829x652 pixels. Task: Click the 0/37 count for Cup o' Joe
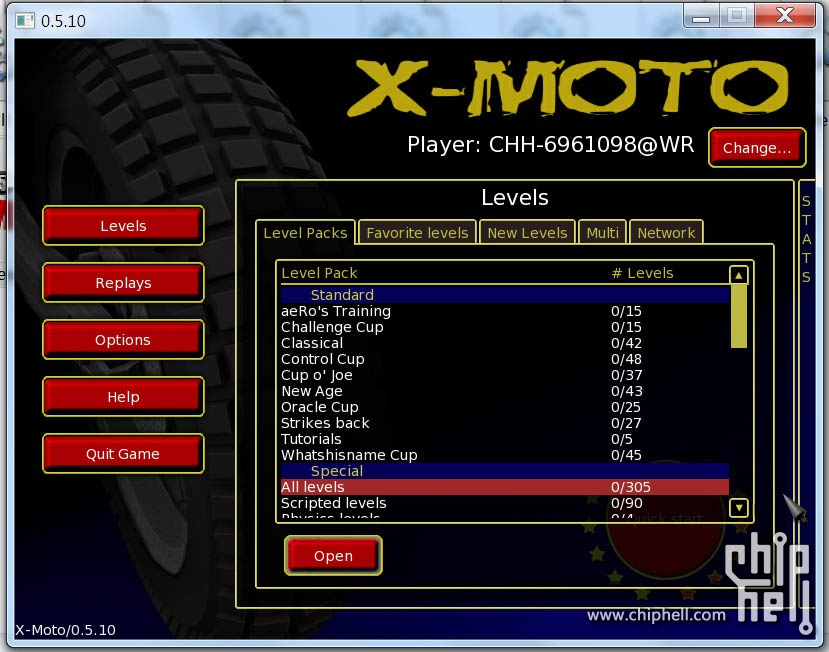[x=627, y=375]
